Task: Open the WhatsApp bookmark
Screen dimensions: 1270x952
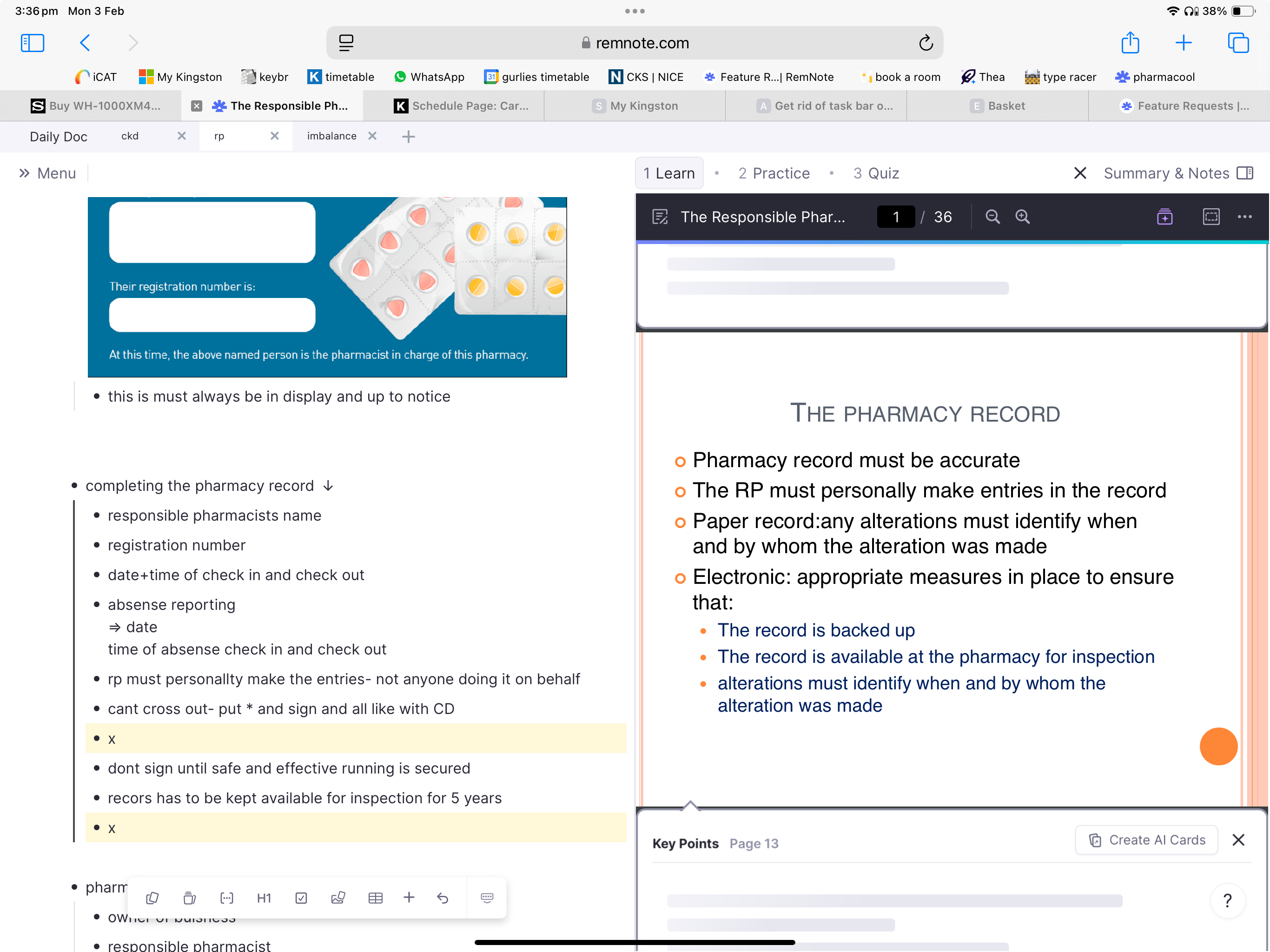Action: point(429,76)
